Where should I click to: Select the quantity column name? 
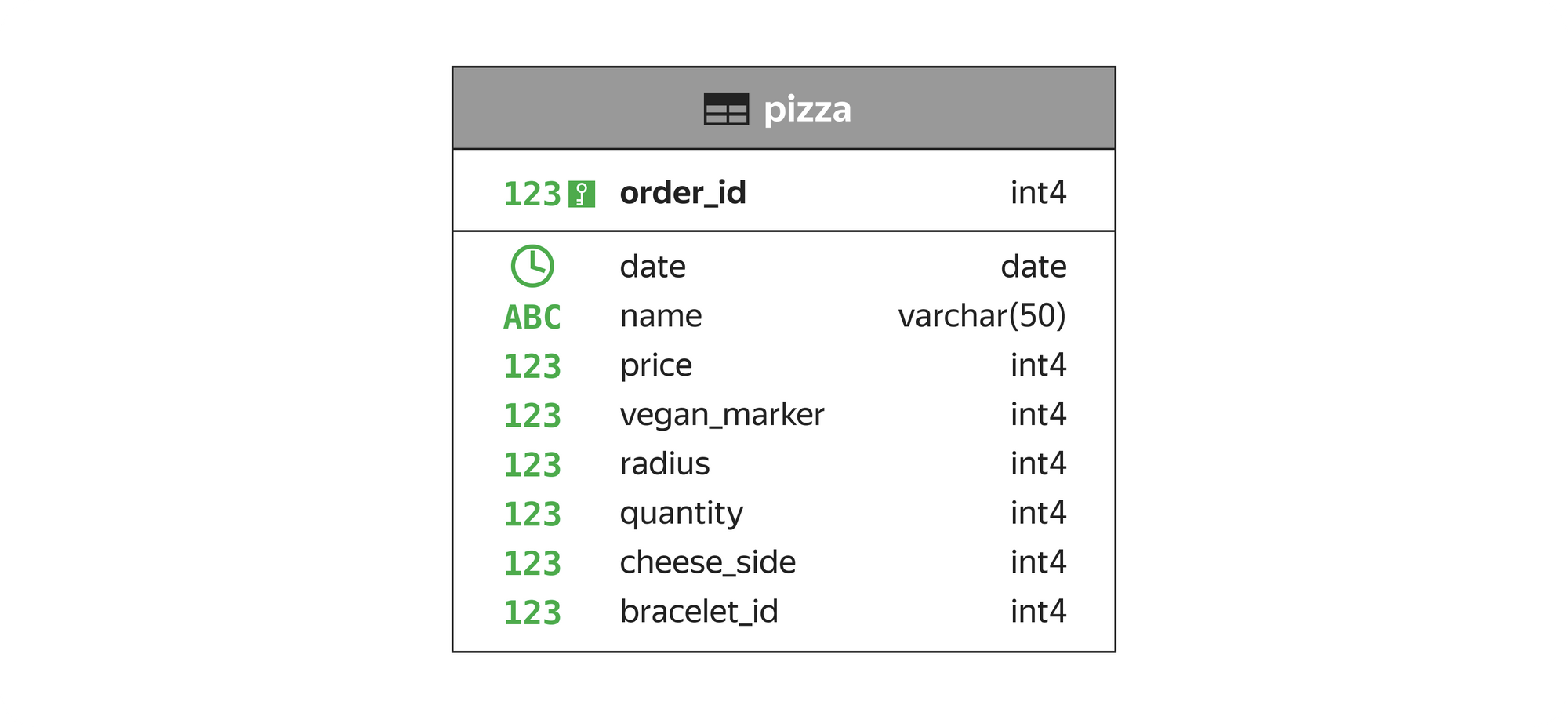click(x=681, y=514)
